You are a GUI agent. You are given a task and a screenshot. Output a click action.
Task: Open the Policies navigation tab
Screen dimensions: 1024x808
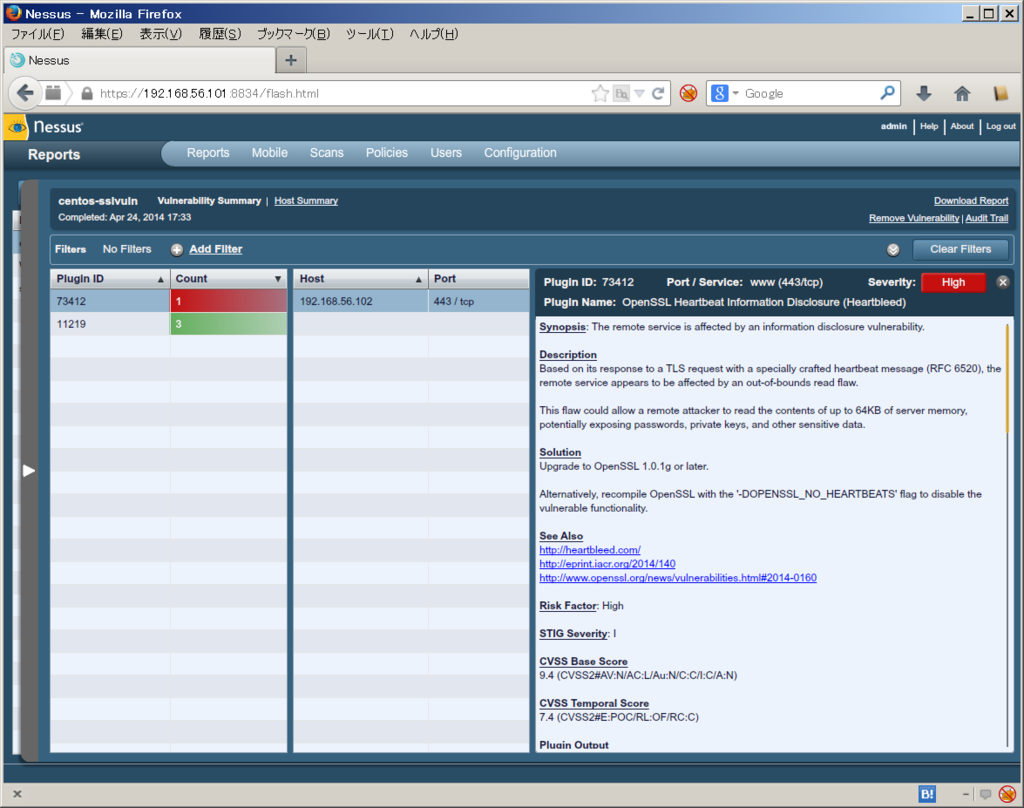pos(387,153)
